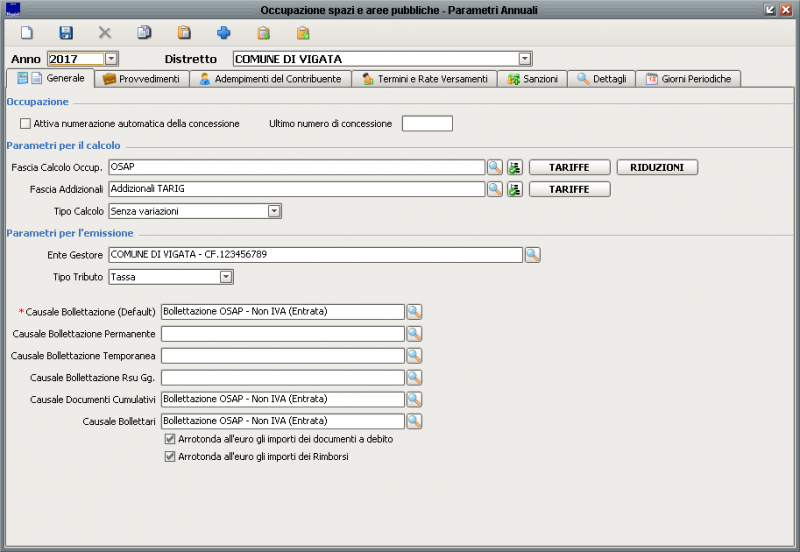800x552 pixels.
Task: Open the Tipo Calcolo dropdown
Action: [x=275, y=211]
